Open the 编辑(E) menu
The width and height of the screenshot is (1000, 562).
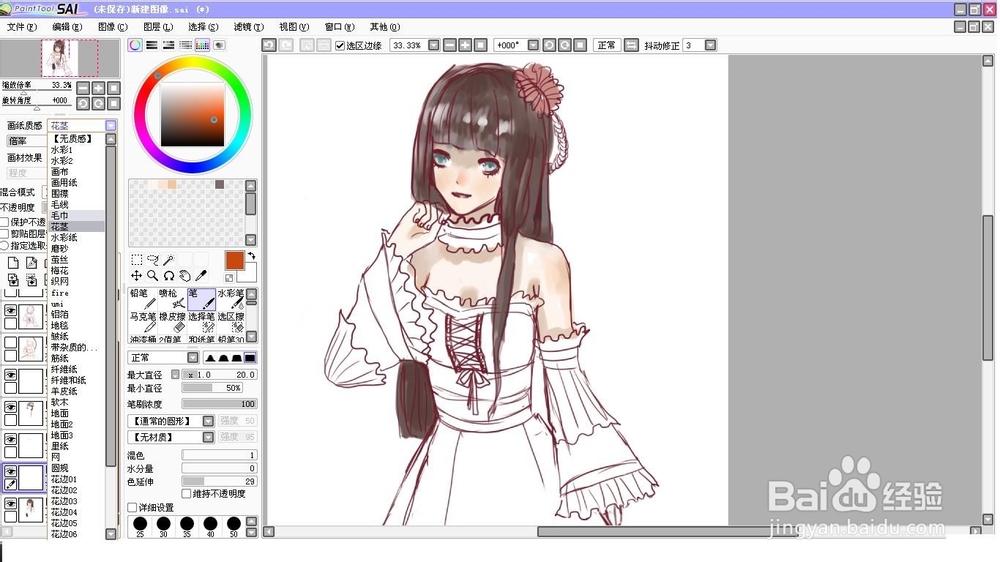(67, 27)
